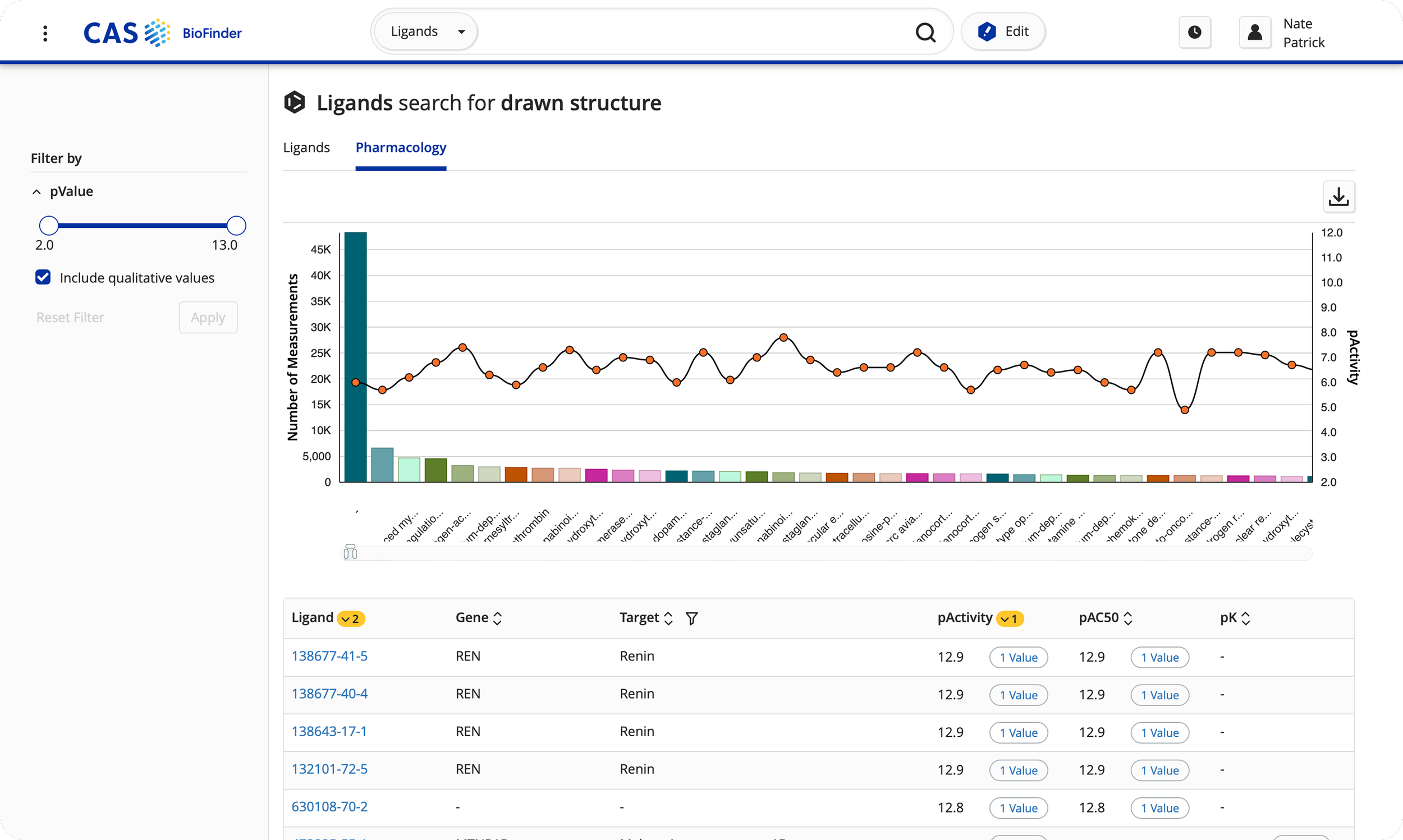Click the search magnifier icon
This screenshot has height=840, width=1403.
(925, 32)
